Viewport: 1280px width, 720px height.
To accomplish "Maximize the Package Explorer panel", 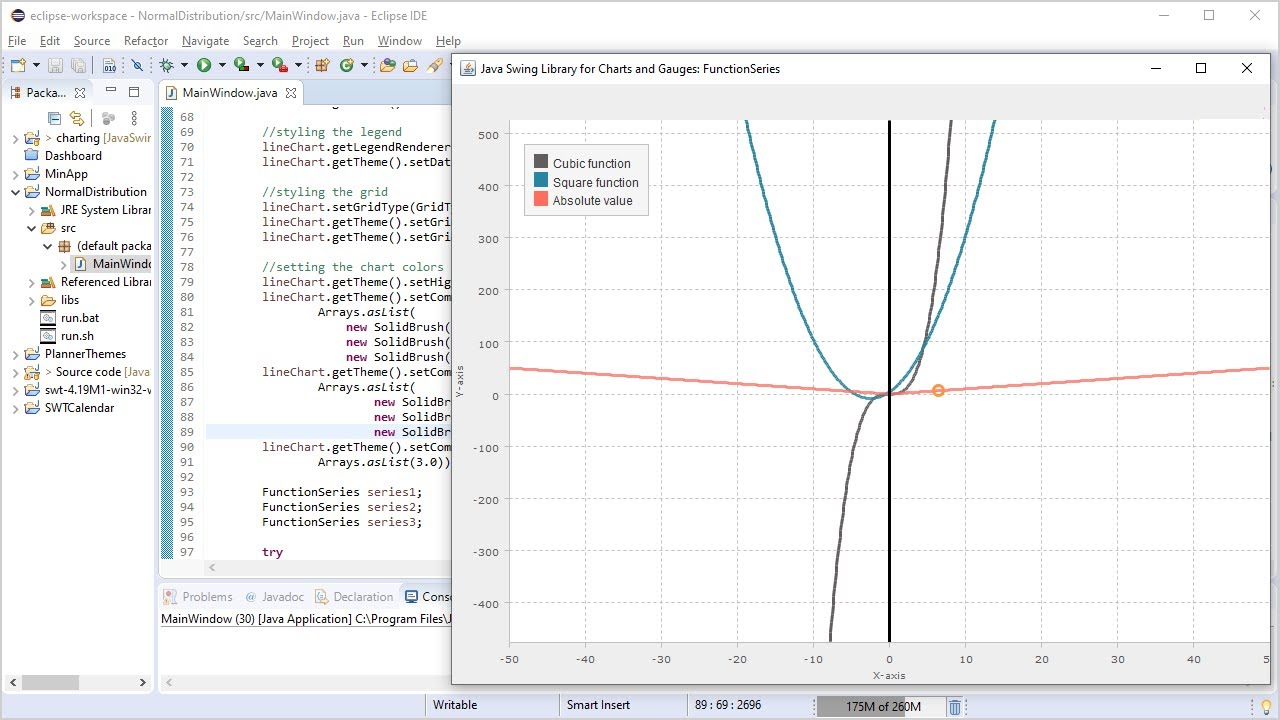I will [x=134, y=92].
